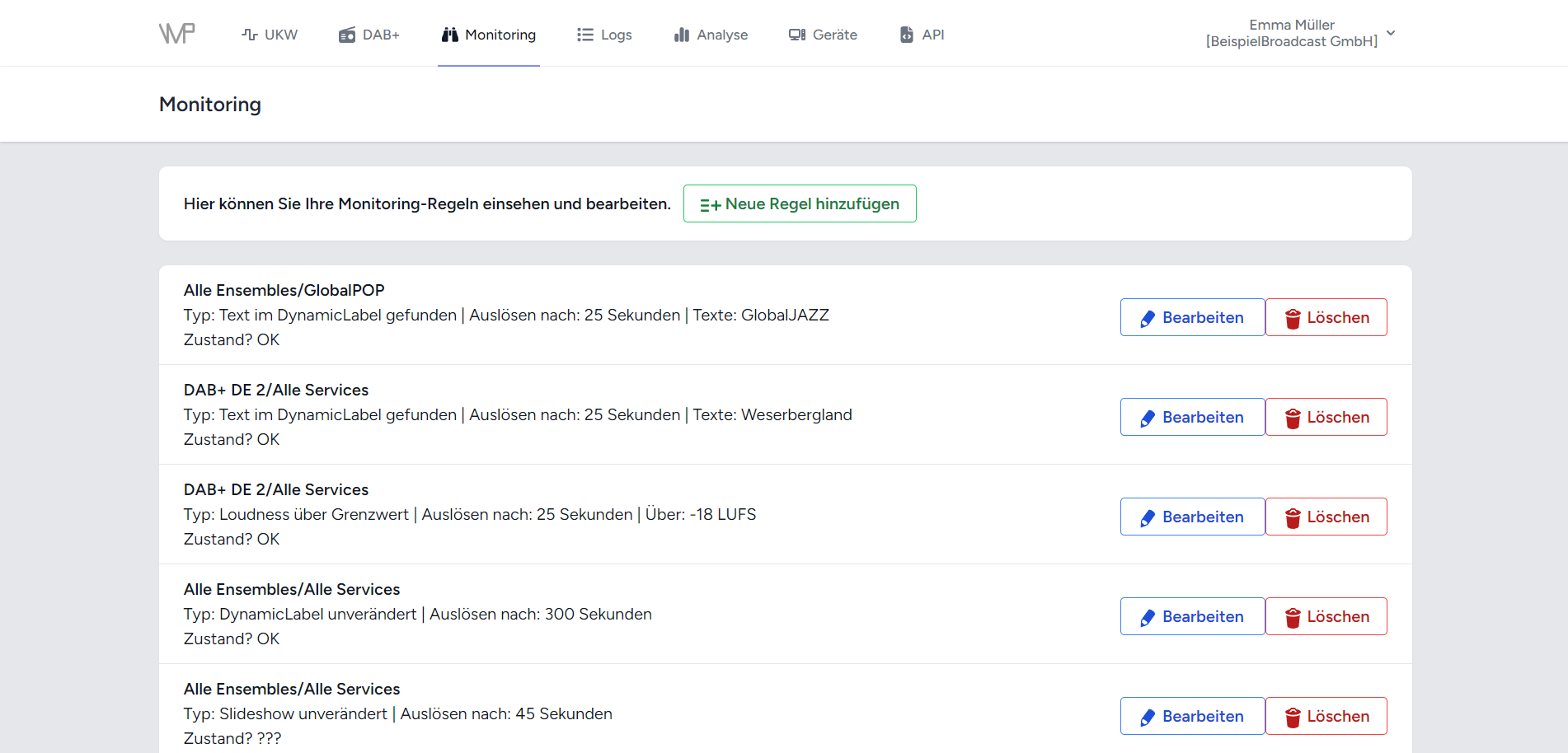The width and height of the screenshot is (1568, 753).
Task: Add a new rule with Neue Regel hinzufügen
Action: pos(800,203)
